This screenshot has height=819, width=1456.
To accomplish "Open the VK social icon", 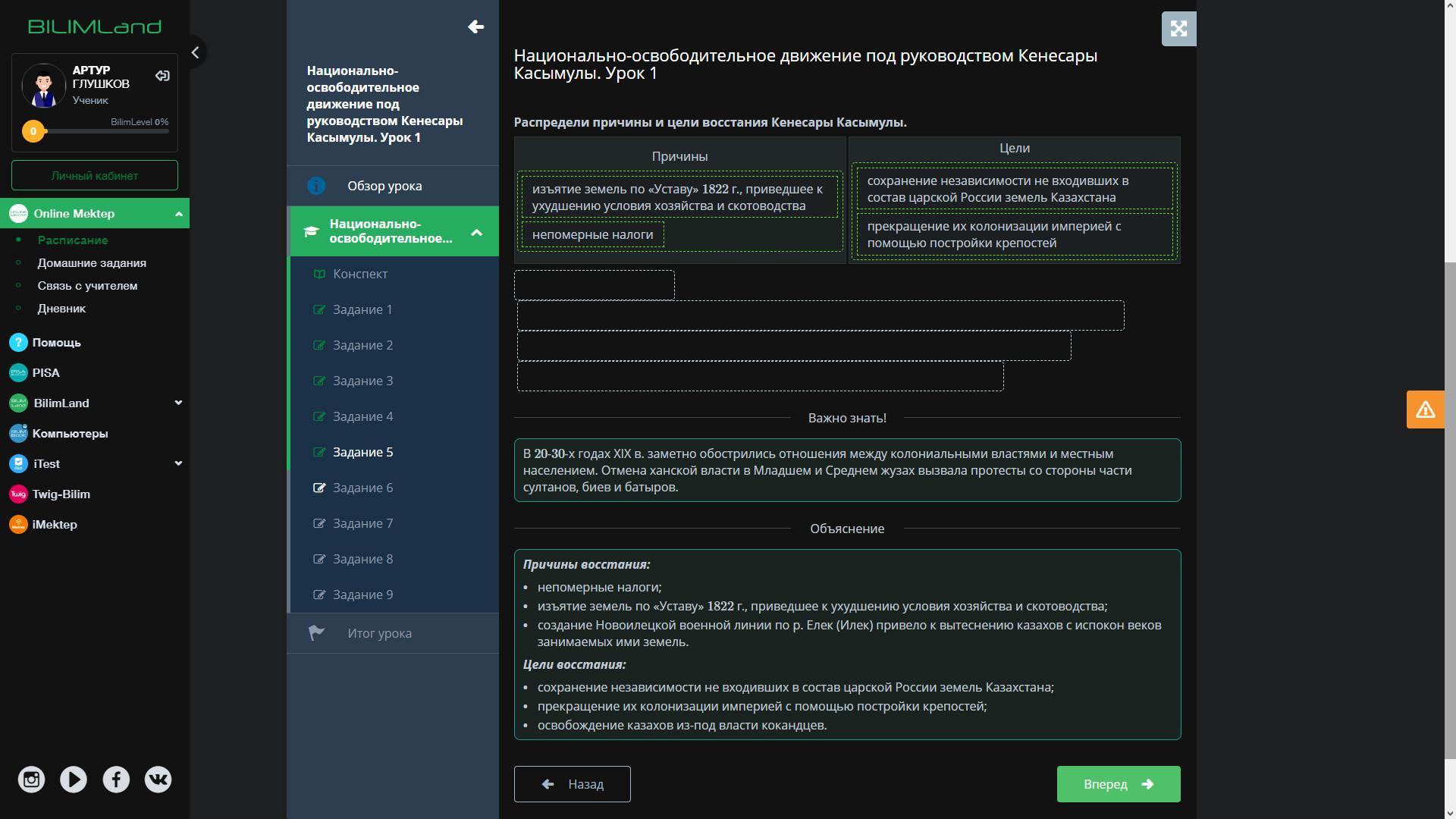I will click(x=158, y=780).
